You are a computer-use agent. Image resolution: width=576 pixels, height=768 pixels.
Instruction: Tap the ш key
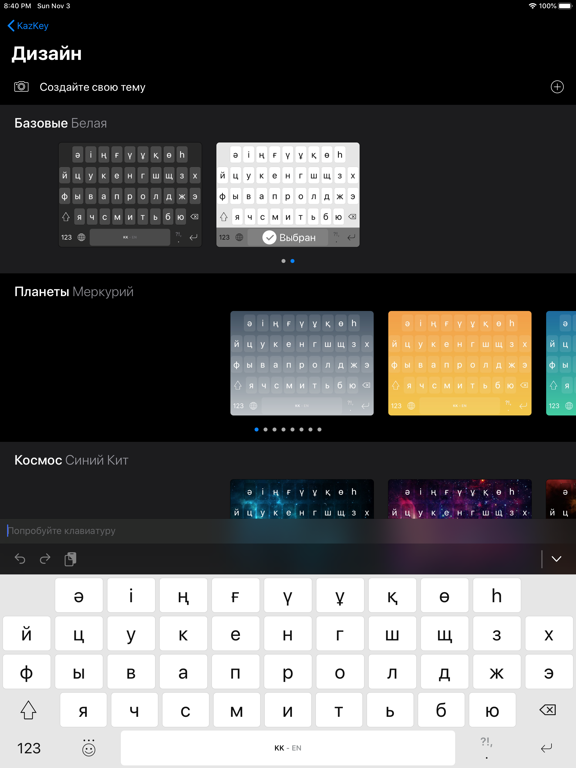(x=392, y=633)
